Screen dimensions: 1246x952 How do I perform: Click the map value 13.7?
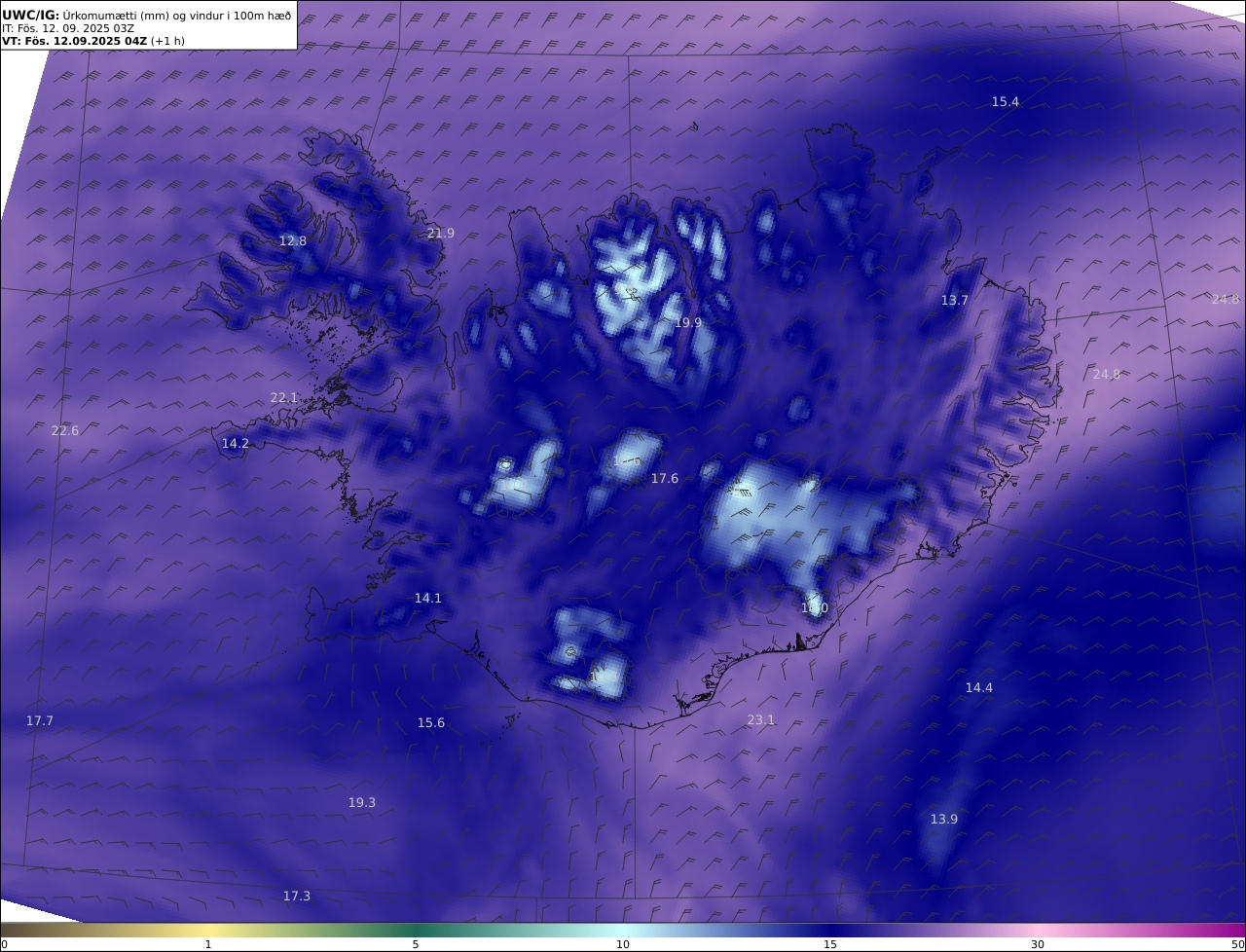955,301
